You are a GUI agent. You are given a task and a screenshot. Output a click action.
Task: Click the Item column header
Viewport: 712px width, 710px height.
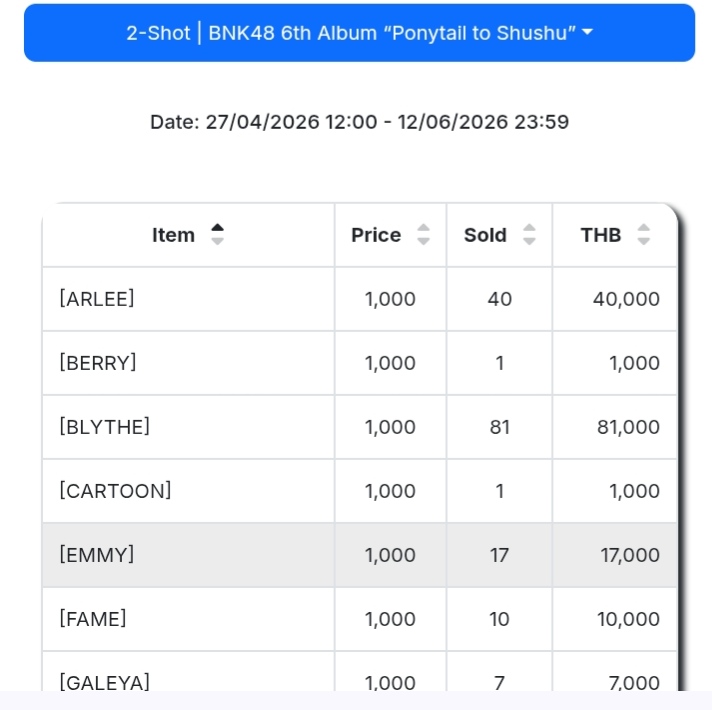[x=173, y=235]
